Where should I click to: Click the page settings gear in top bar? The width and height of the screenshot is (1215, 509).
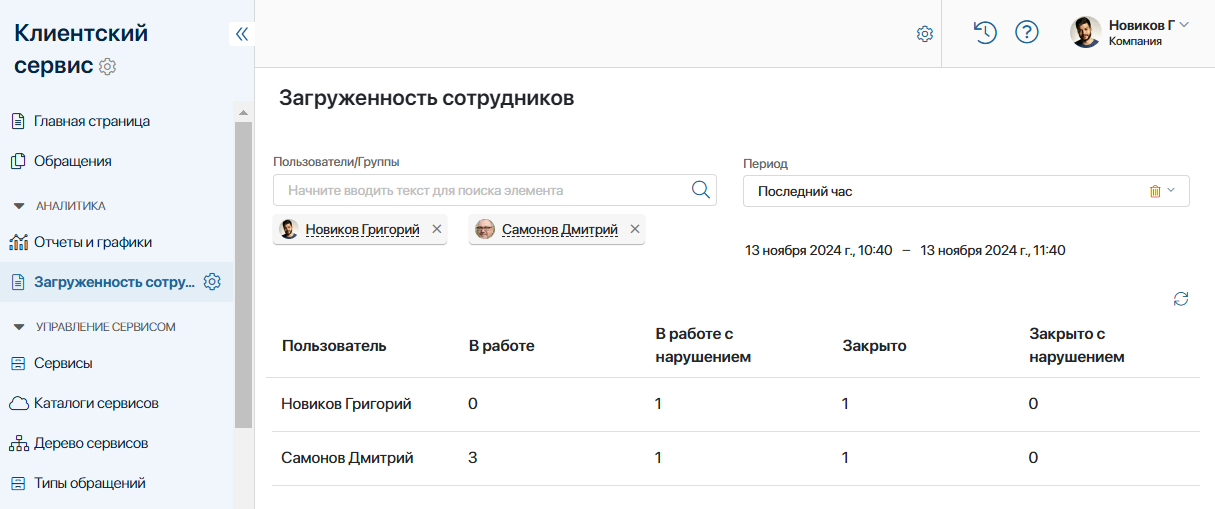[925, 34]
